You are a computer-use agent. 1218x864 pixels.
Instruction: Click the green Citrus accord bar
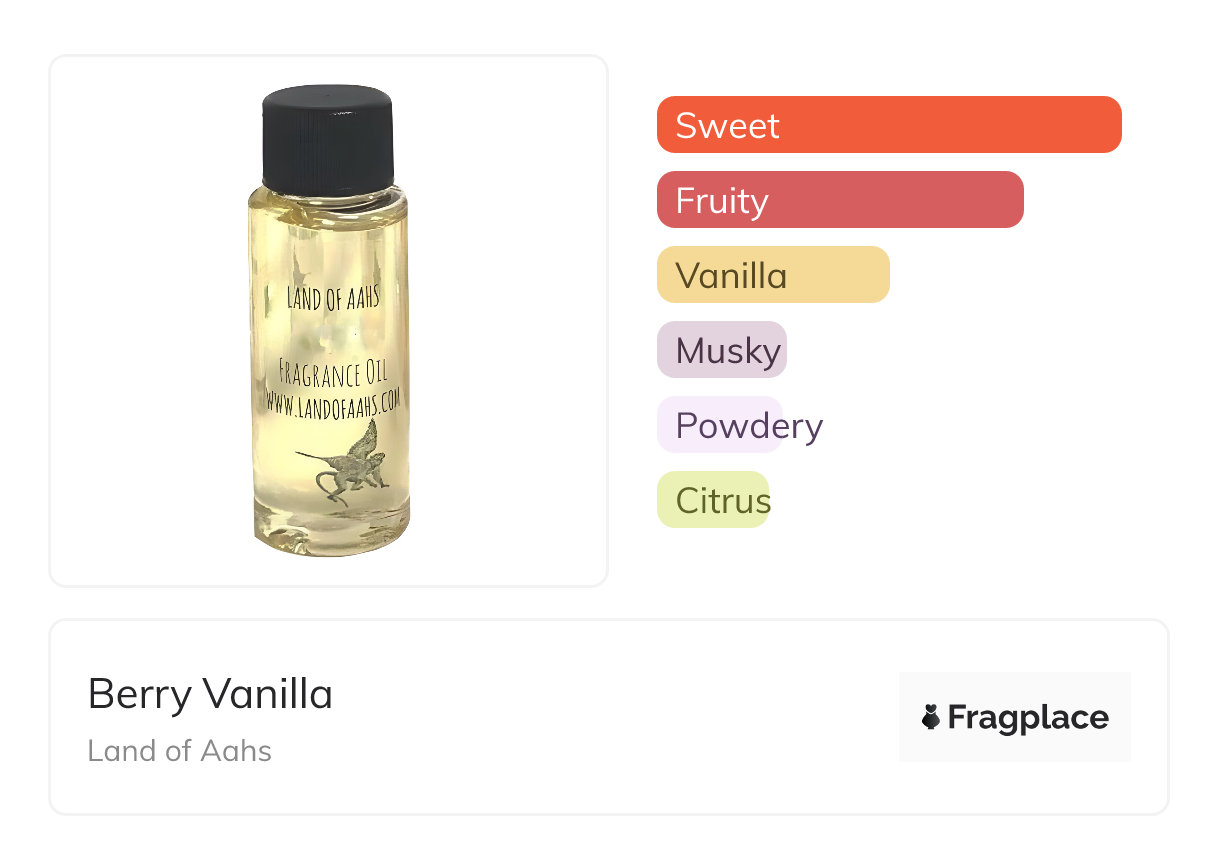pos(712,500)
